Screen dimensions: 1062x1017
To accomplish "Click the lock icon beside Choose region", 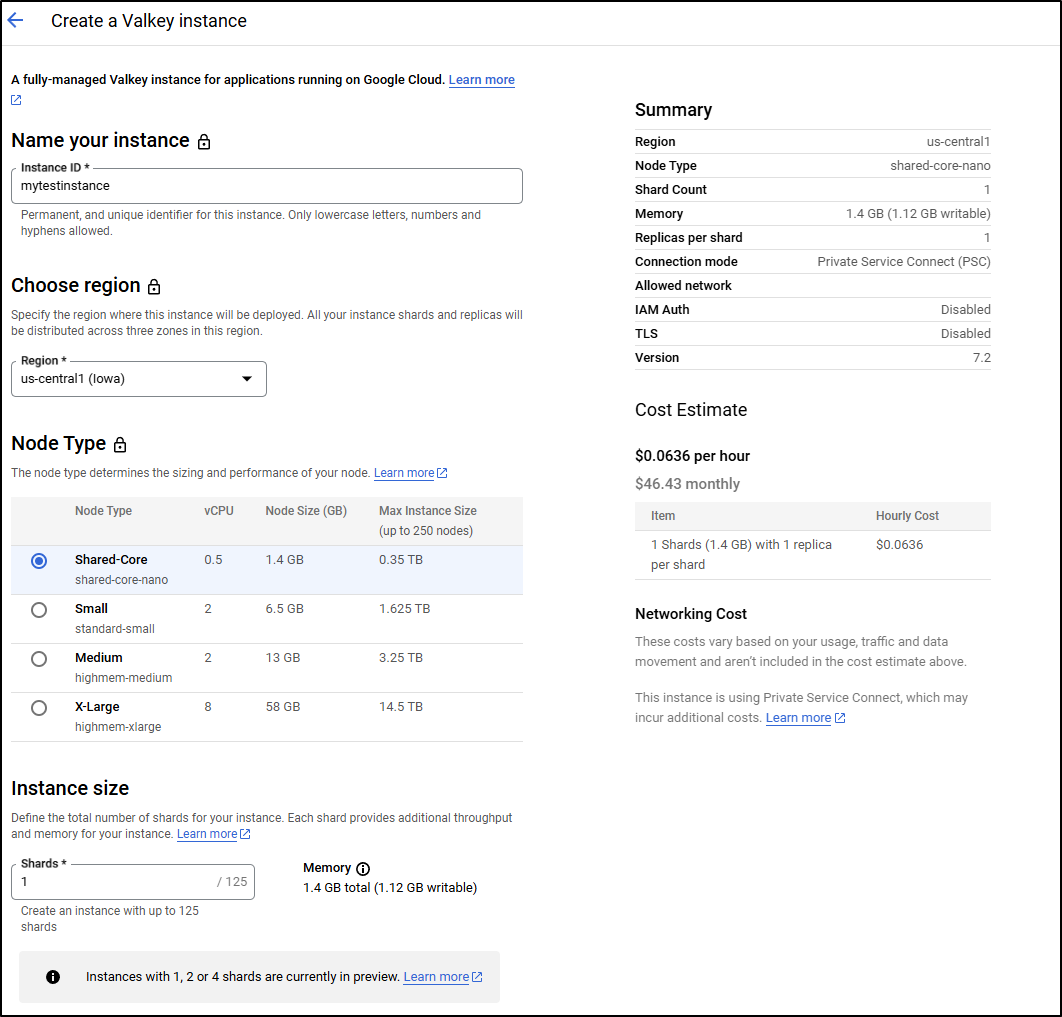I will (154, 286).
